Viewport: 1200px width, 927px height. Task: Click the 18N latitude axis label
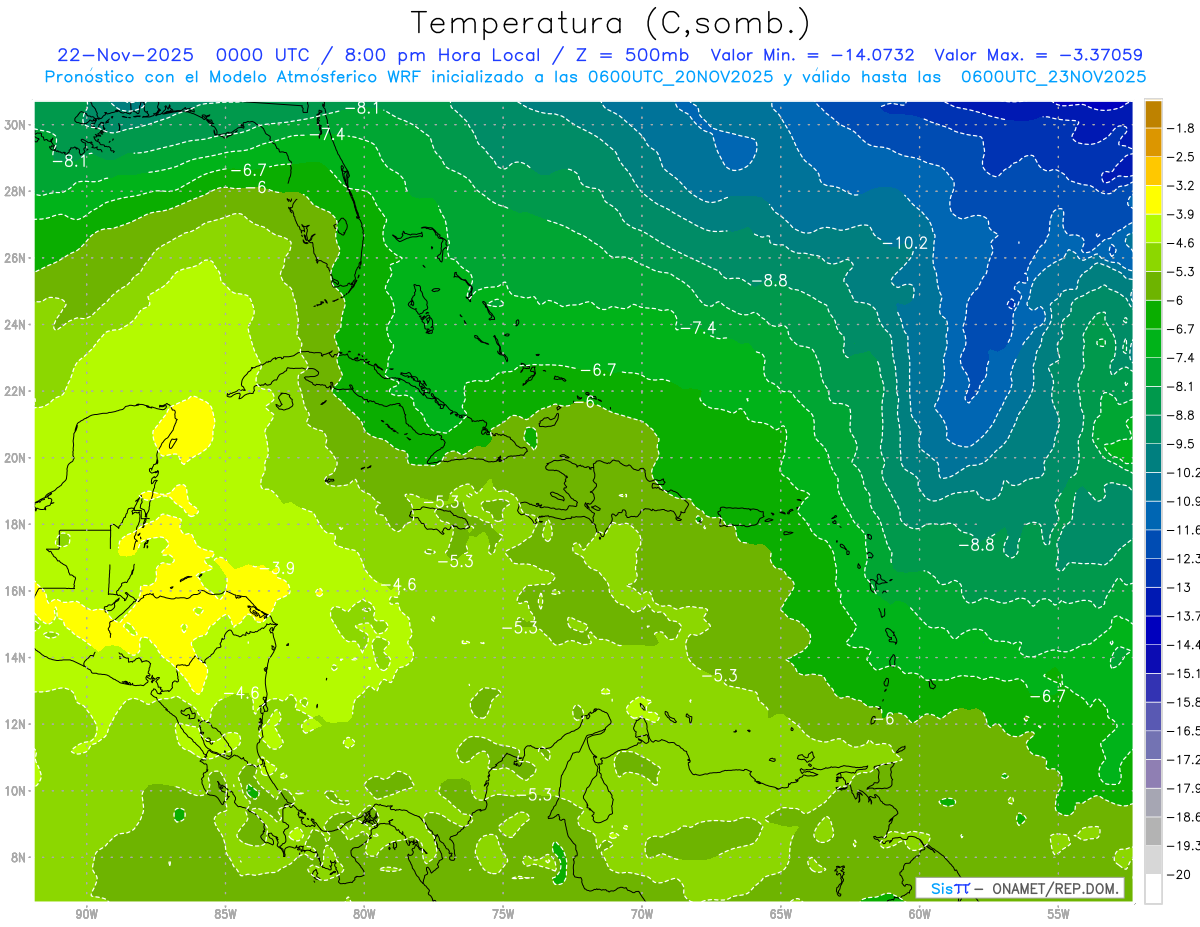tap(16, 524)
